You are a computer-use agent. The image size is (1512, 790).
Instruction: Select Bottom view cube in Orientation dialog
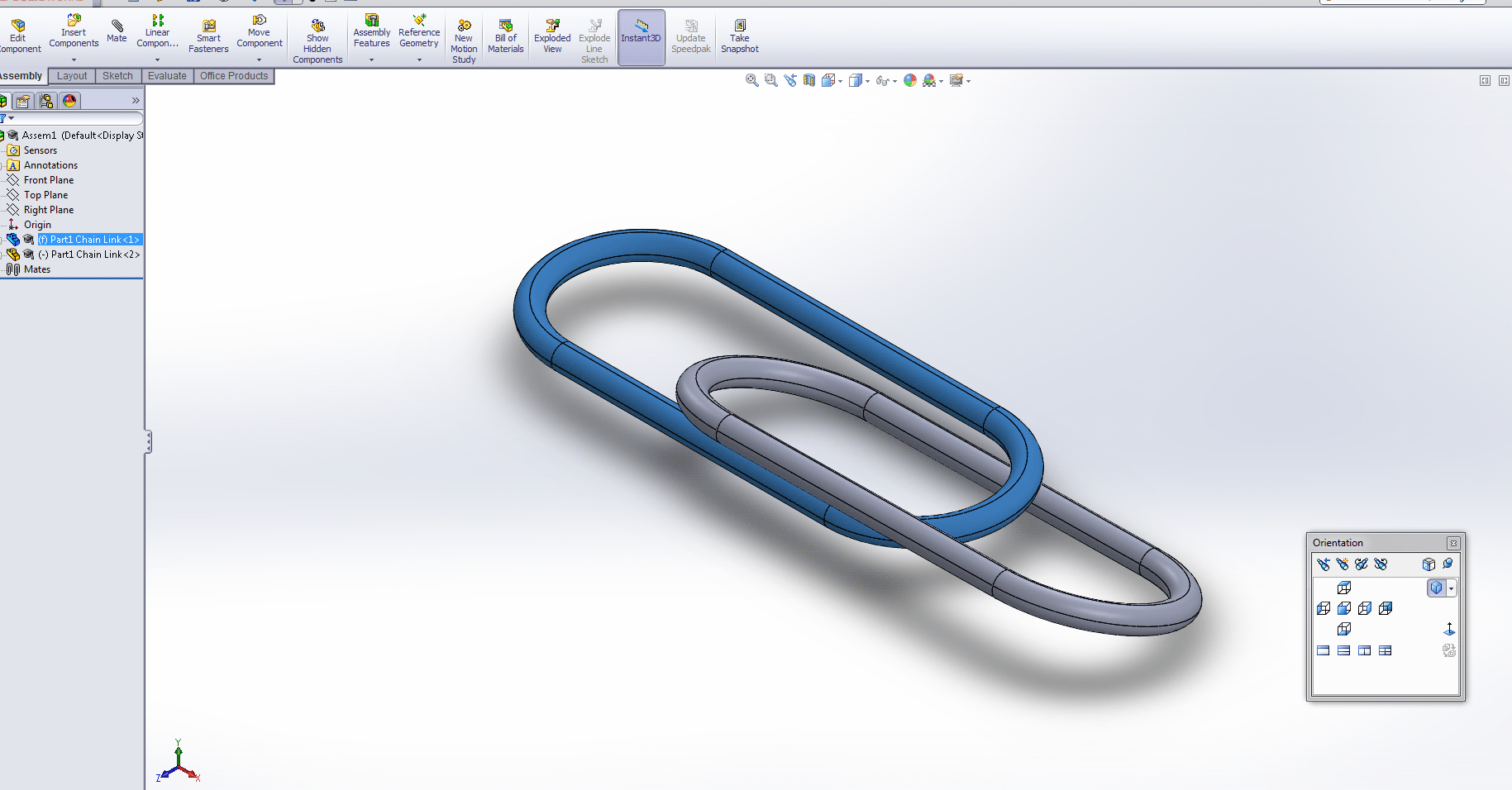point(1344,629)
